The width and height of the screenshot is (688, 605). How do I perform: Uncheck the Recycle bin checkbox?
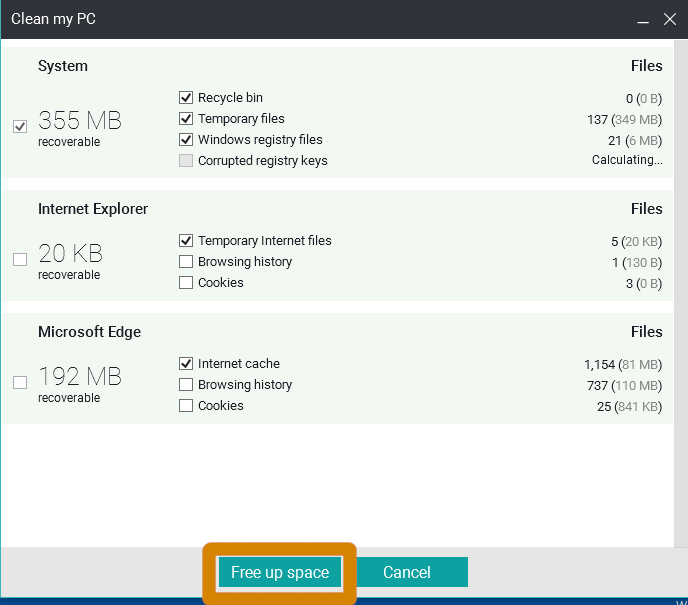pos(186,97)
